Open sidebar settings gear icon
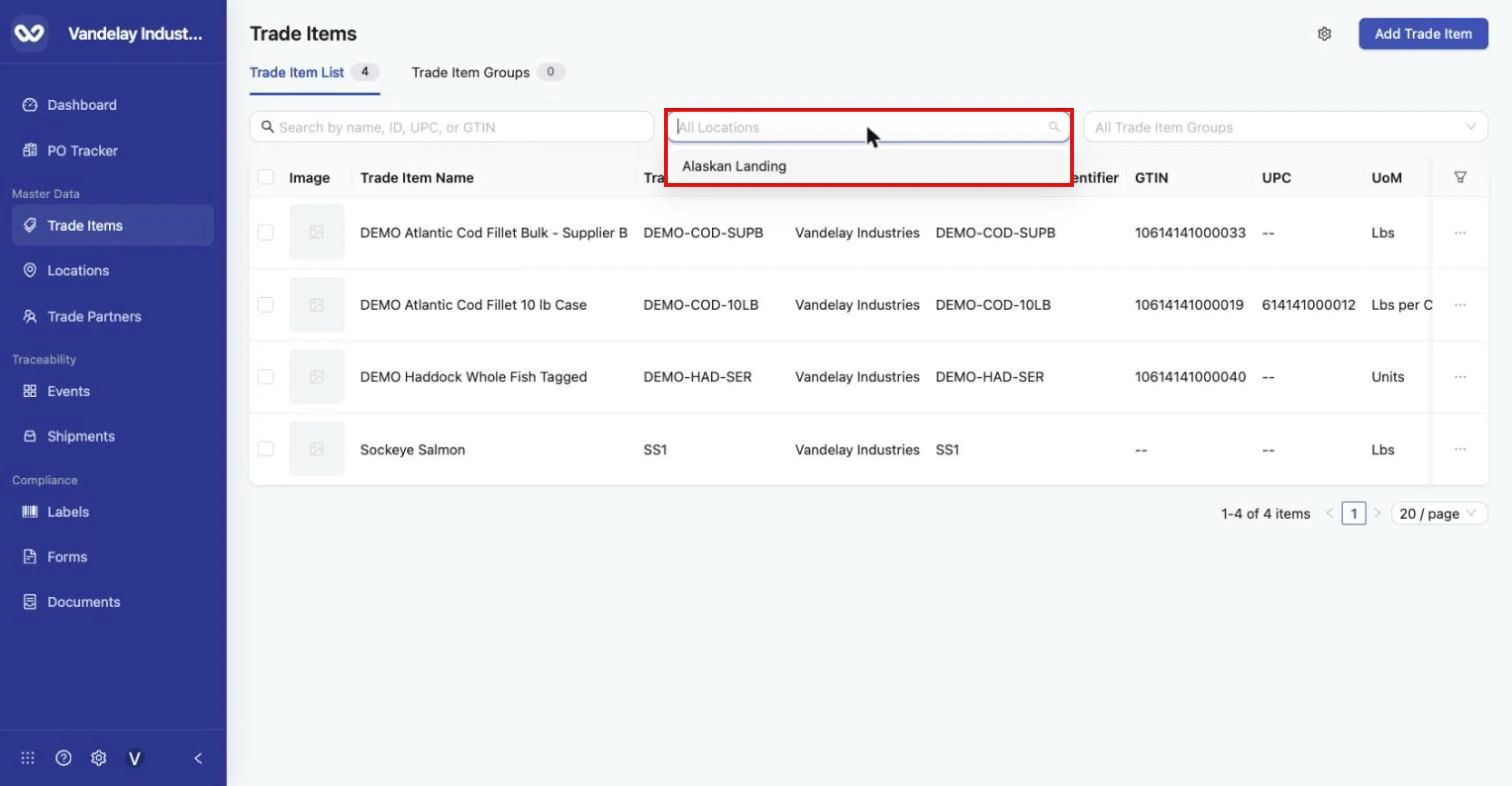 click(98, 758)
